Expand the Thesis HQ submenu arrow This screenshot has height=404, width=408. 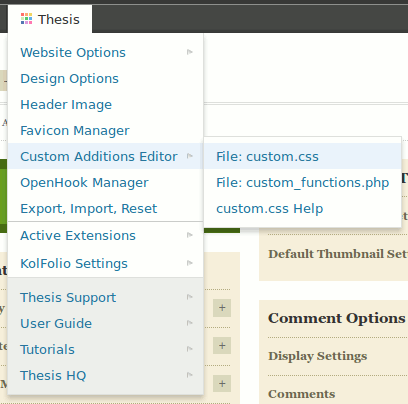[x=190, y=375]
